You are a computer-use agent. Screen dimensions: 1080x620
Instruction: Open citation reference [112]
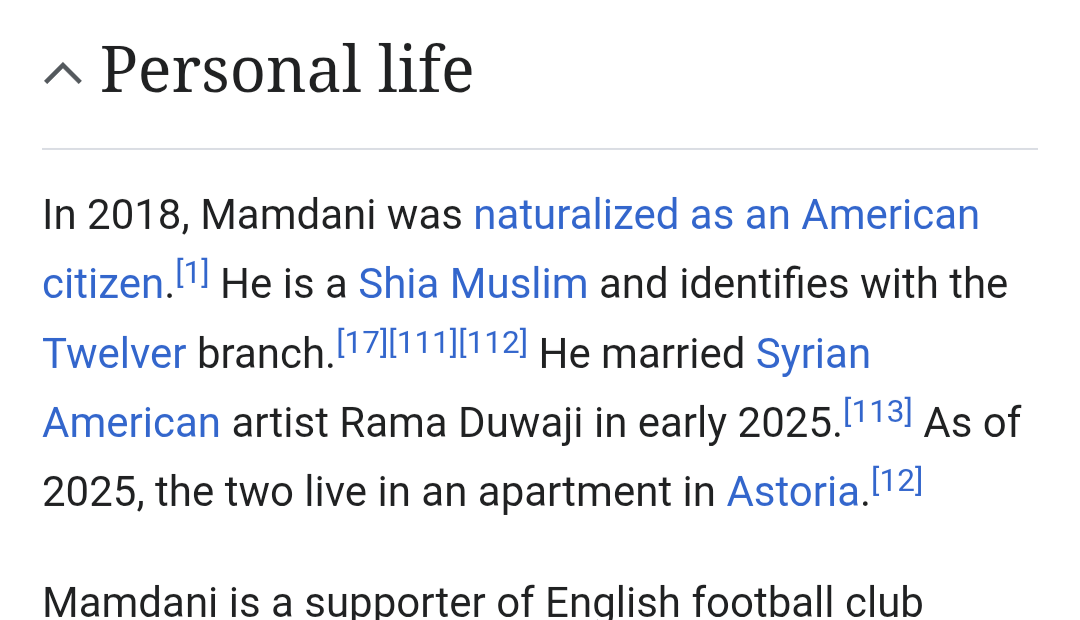pos(493,342)
